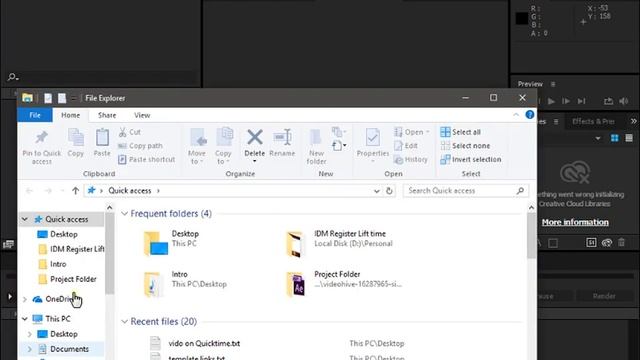
Task: Click Pin to Quick access icon
Action: (41, 138)
